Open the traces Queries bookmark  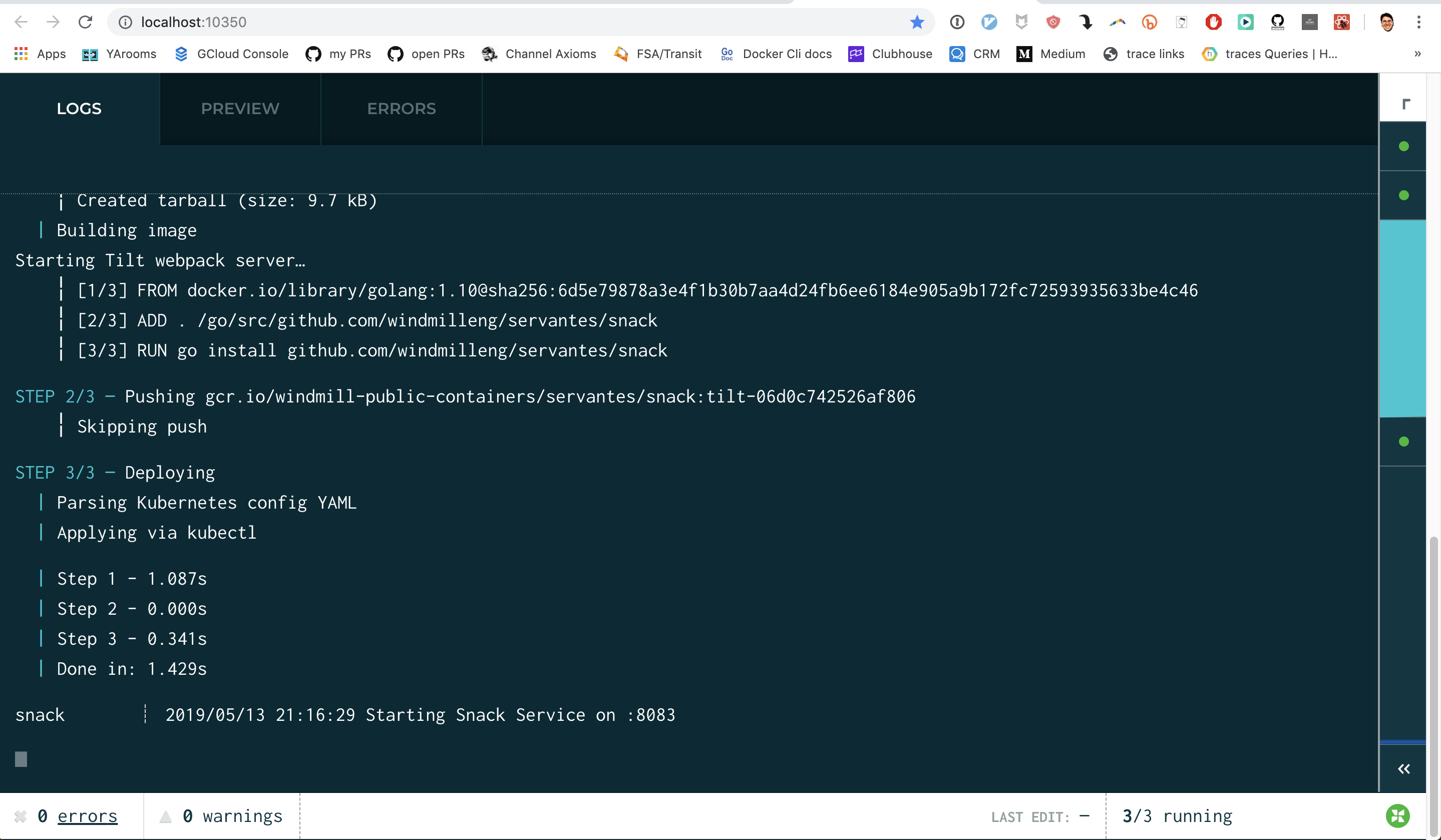point(1269,54)
